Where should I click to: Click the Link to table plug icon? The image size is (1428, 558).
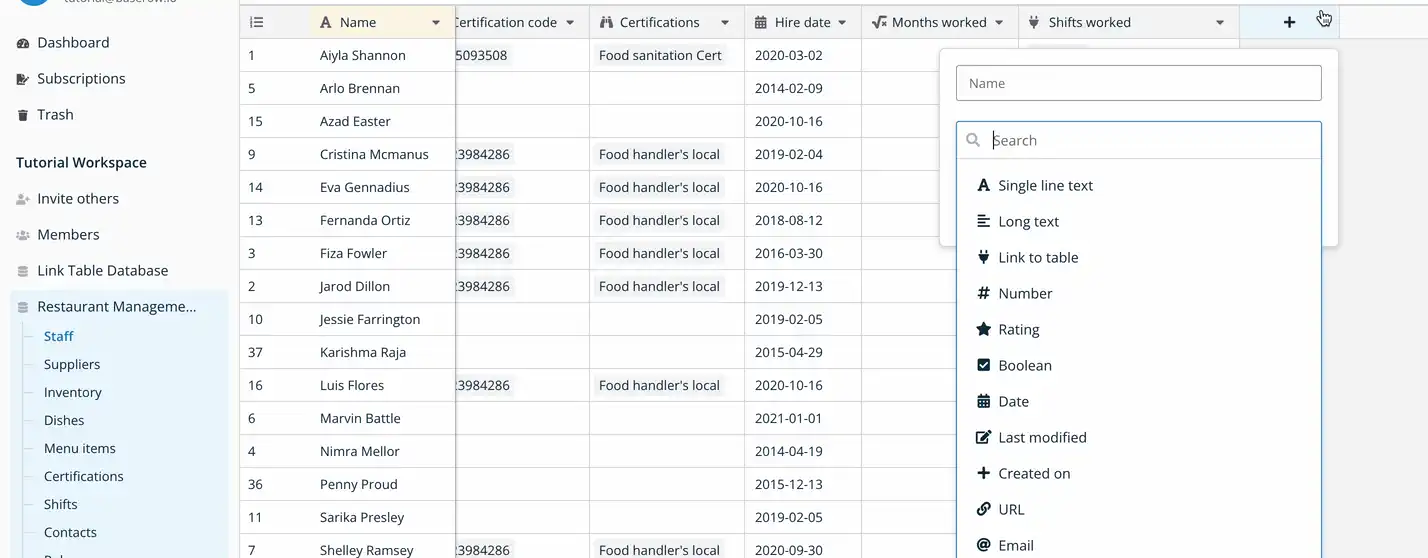point(983,258)
